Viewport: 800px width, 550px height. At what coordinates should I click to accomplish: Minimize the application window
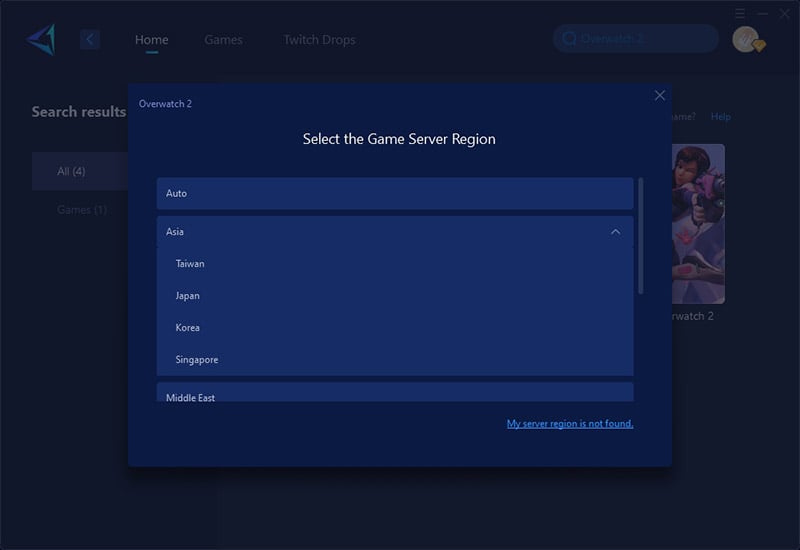[763, 14]
